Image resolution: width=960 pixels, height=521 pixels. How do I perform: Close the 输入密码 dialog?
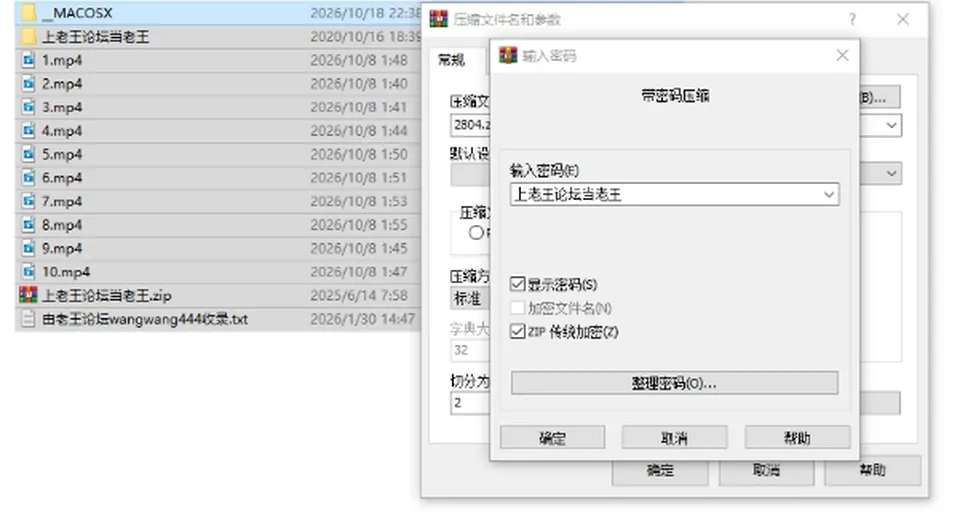[x=842, y=55]
